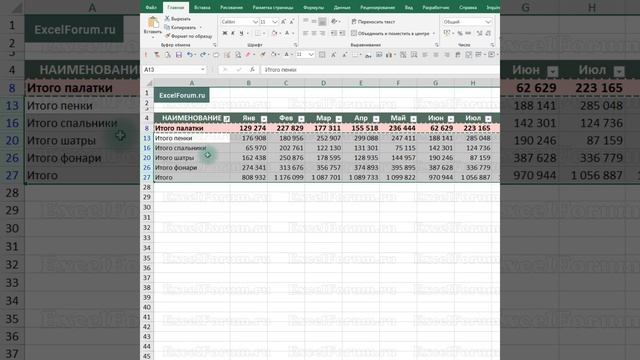Toggle underline (Ч) formatting

241,33
